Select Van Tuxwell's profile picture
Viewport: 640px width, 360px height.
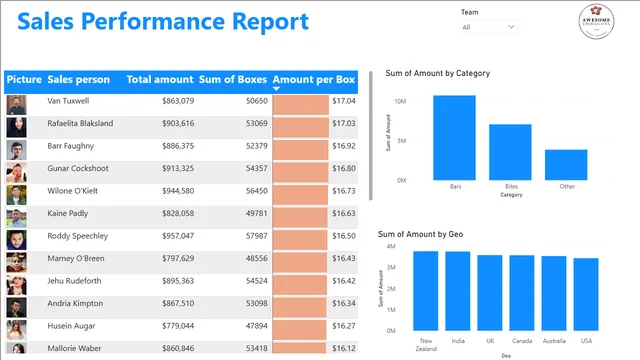pyautogui.click(x=16, y=105)
